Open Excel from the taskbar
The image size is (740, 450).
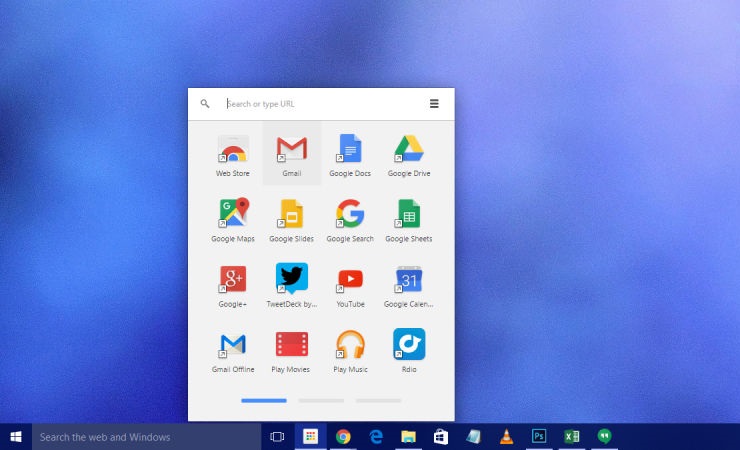572,437
